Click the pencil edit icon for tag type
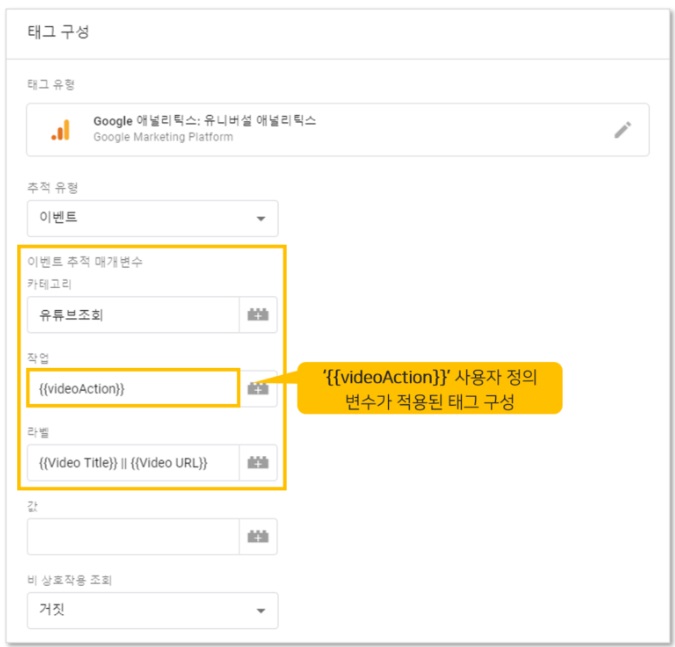Viewport: 675px width, 647px height. 622,130
